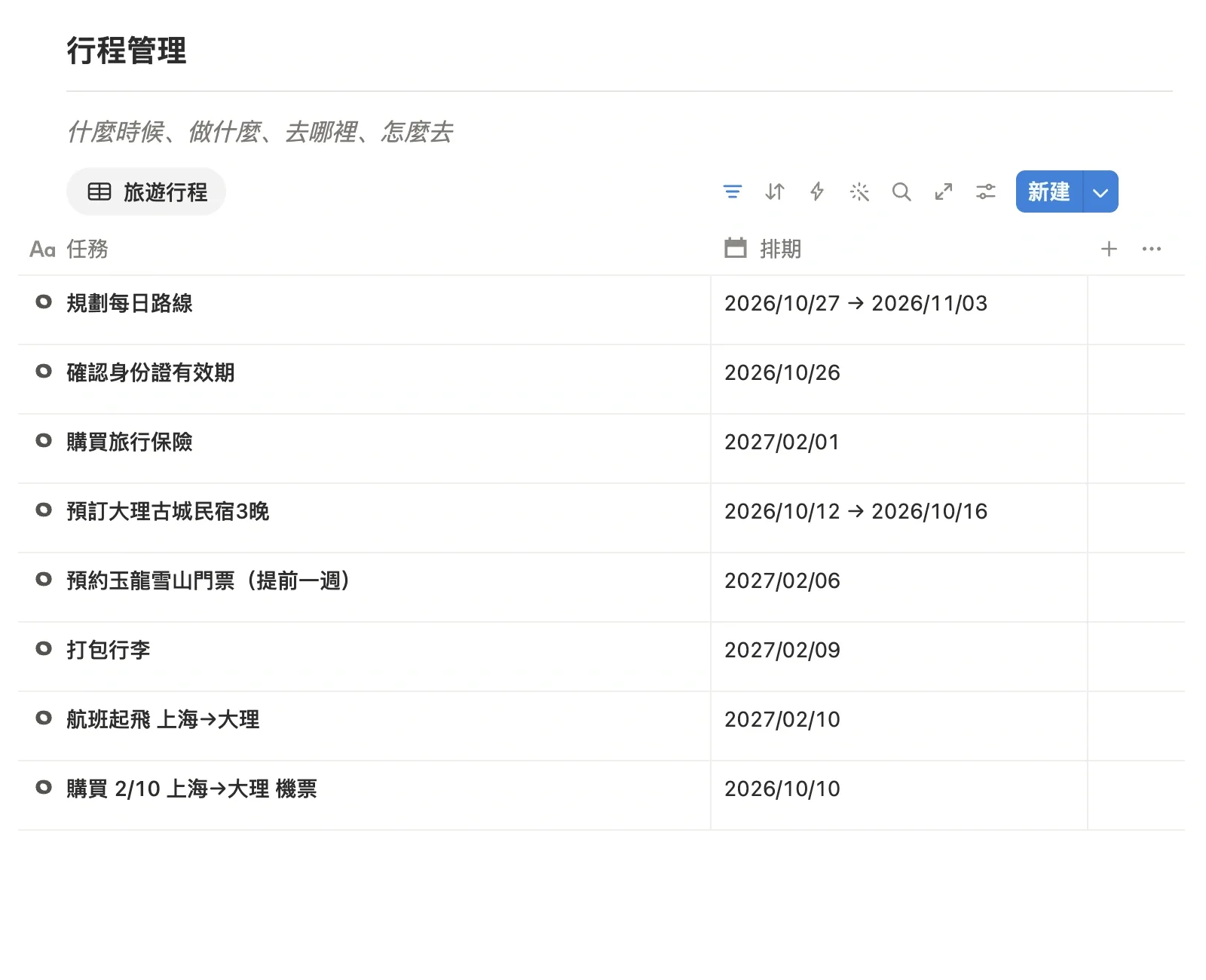Open the task 確認身份證有效期
Image resolution: width=1206 pixels, height=980 pixels.
pyautogui.click(x=151, y=372)
